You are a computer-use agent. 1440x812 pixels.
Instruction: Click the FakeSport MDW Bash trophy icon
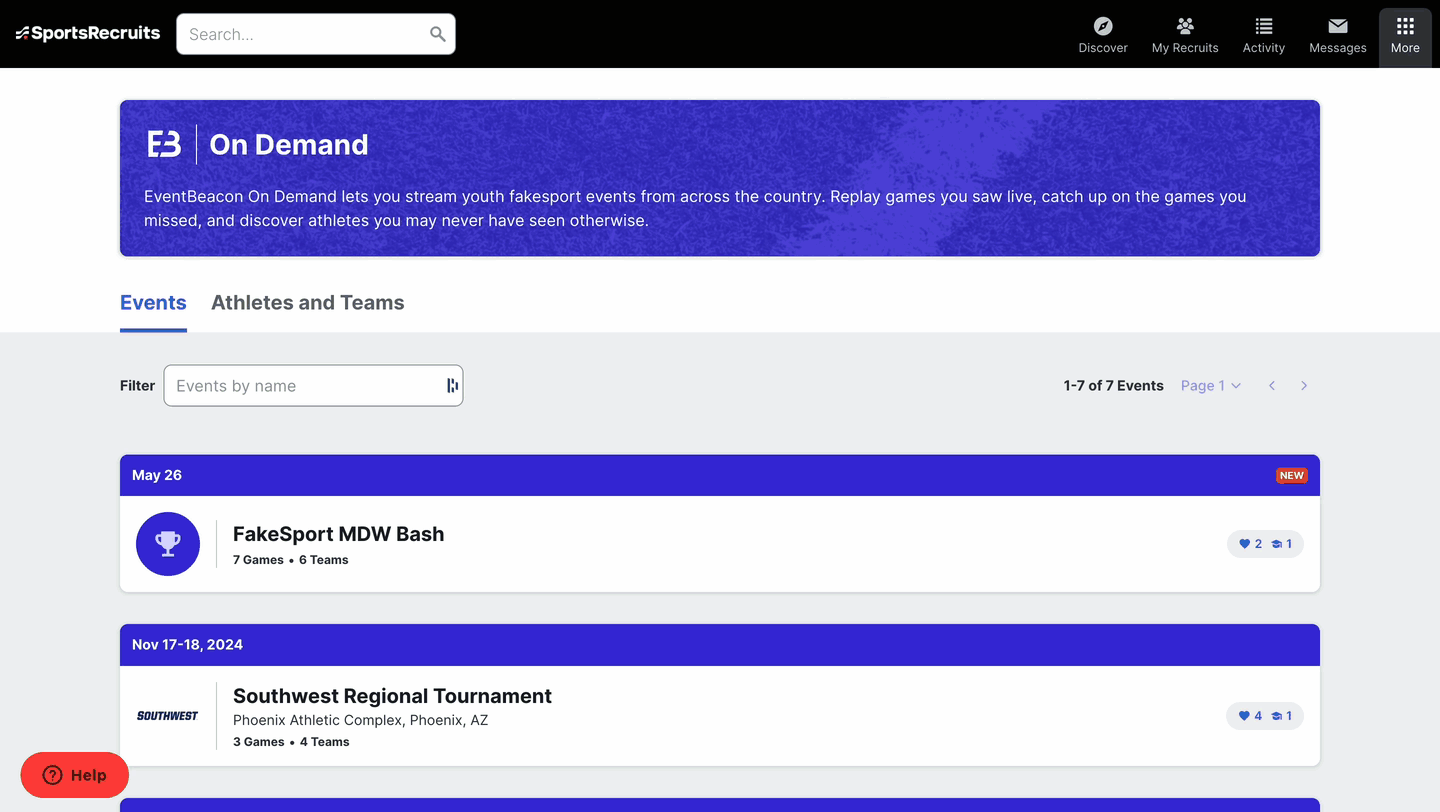point(168,544)
